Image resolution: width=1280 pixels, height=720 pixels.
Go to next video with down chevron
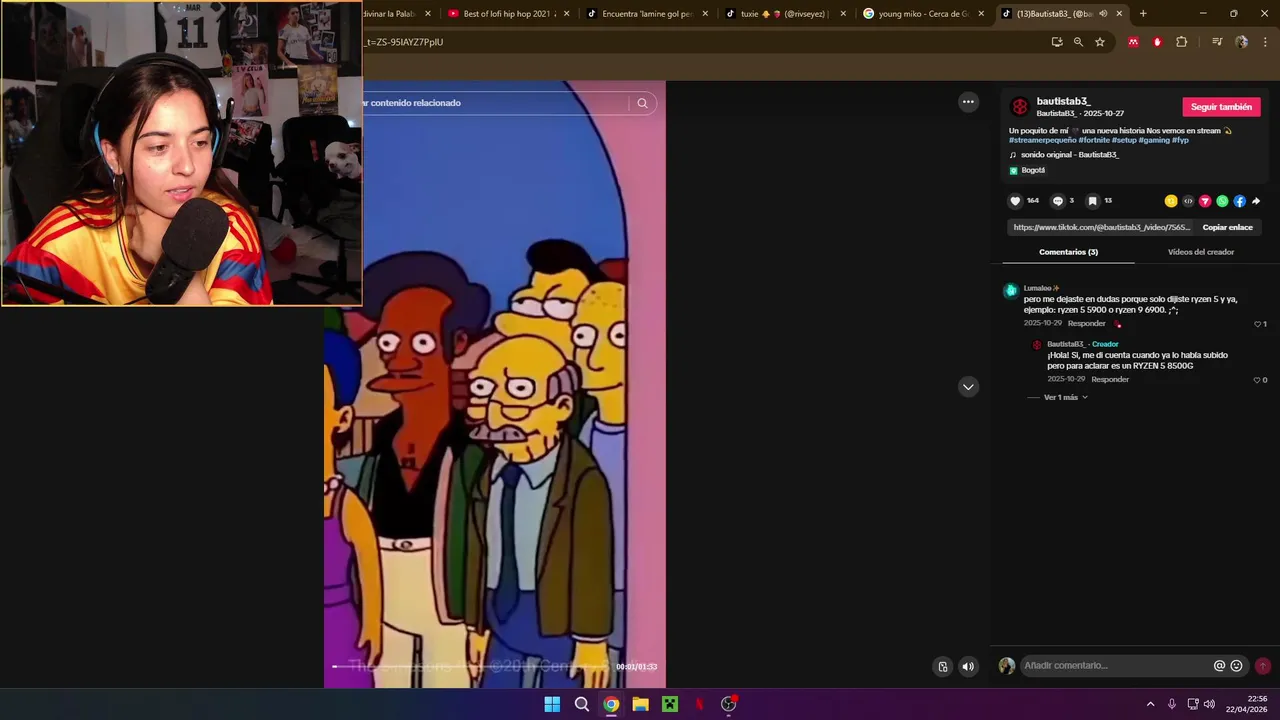[x=968, y=387]
